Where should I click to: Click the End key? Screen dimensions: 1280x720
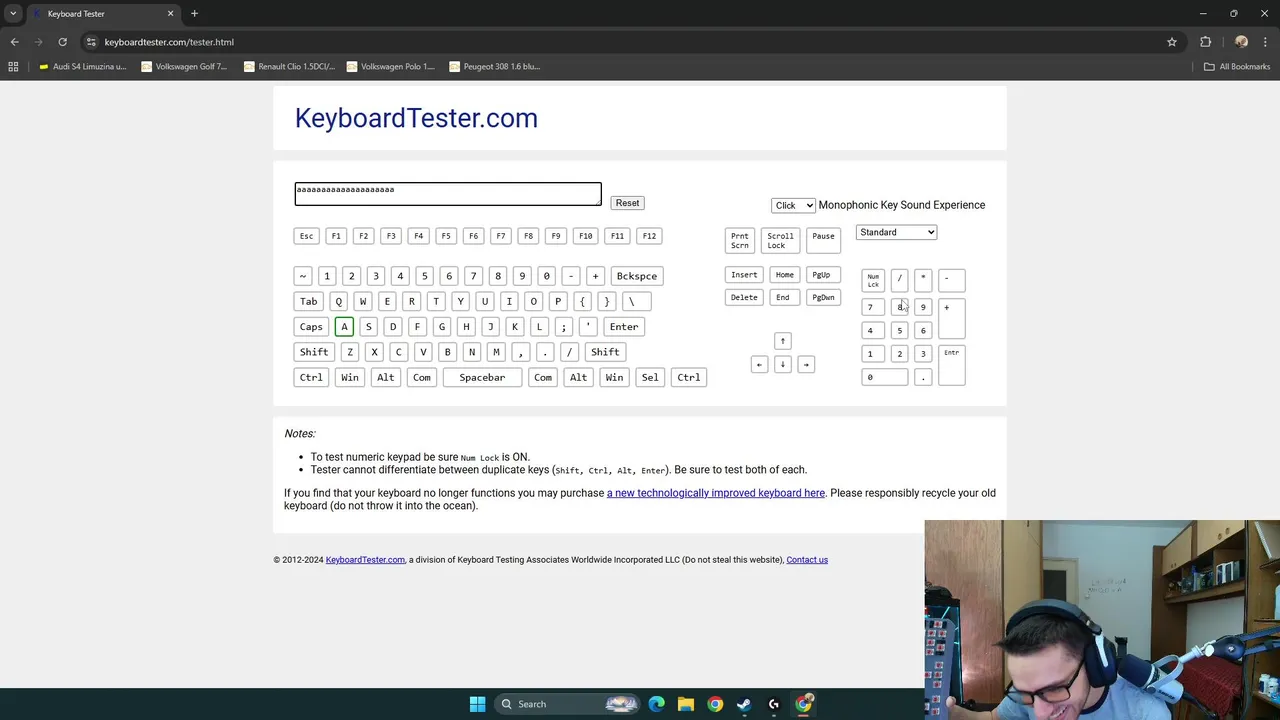[783, 298]
